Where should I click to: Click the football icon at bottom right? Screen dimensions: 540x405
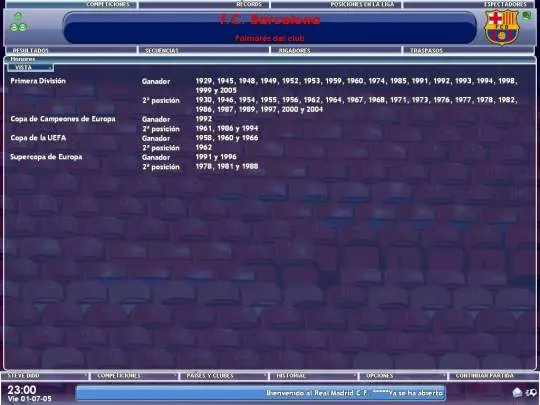531,392
